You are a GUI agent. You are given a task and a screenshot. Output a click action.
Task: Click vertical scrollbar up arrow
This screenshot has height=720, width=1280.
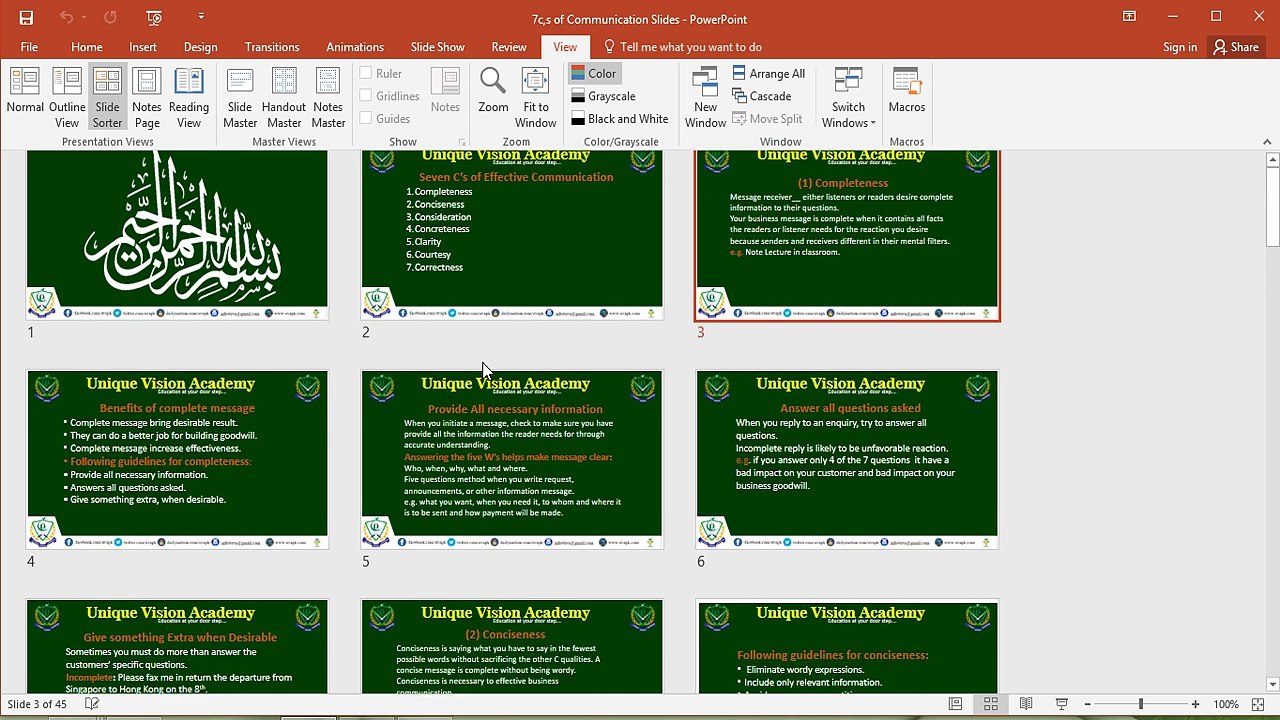(1272, 160)
